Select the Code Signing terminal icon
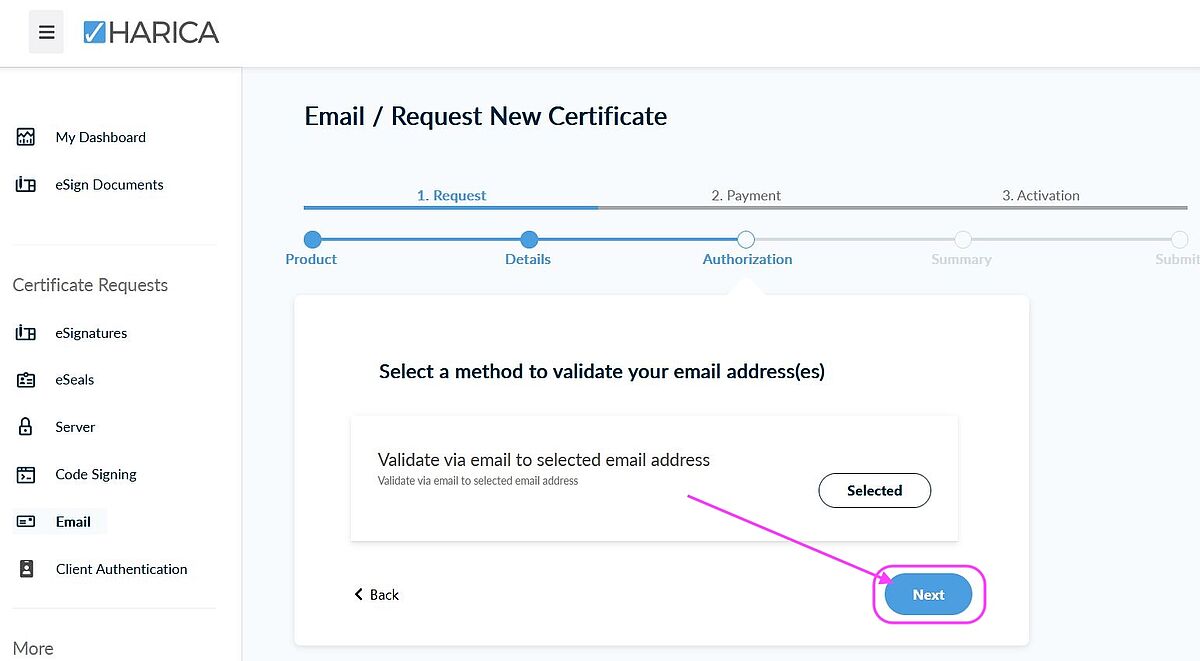Viewport: 1200px width, 661px height. (26, 474)
